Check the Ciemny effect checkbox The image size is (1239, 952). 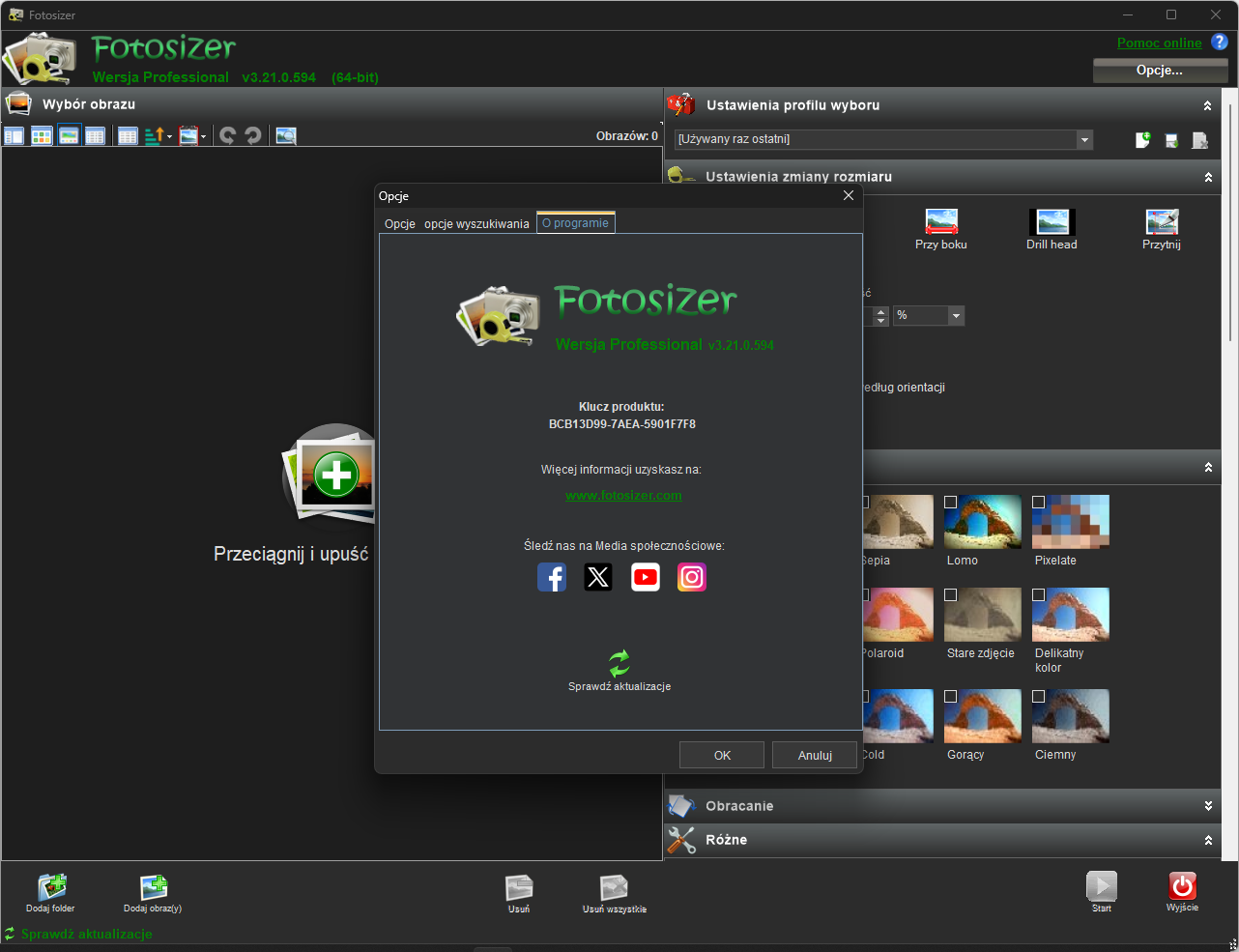tap(1039, 697)
